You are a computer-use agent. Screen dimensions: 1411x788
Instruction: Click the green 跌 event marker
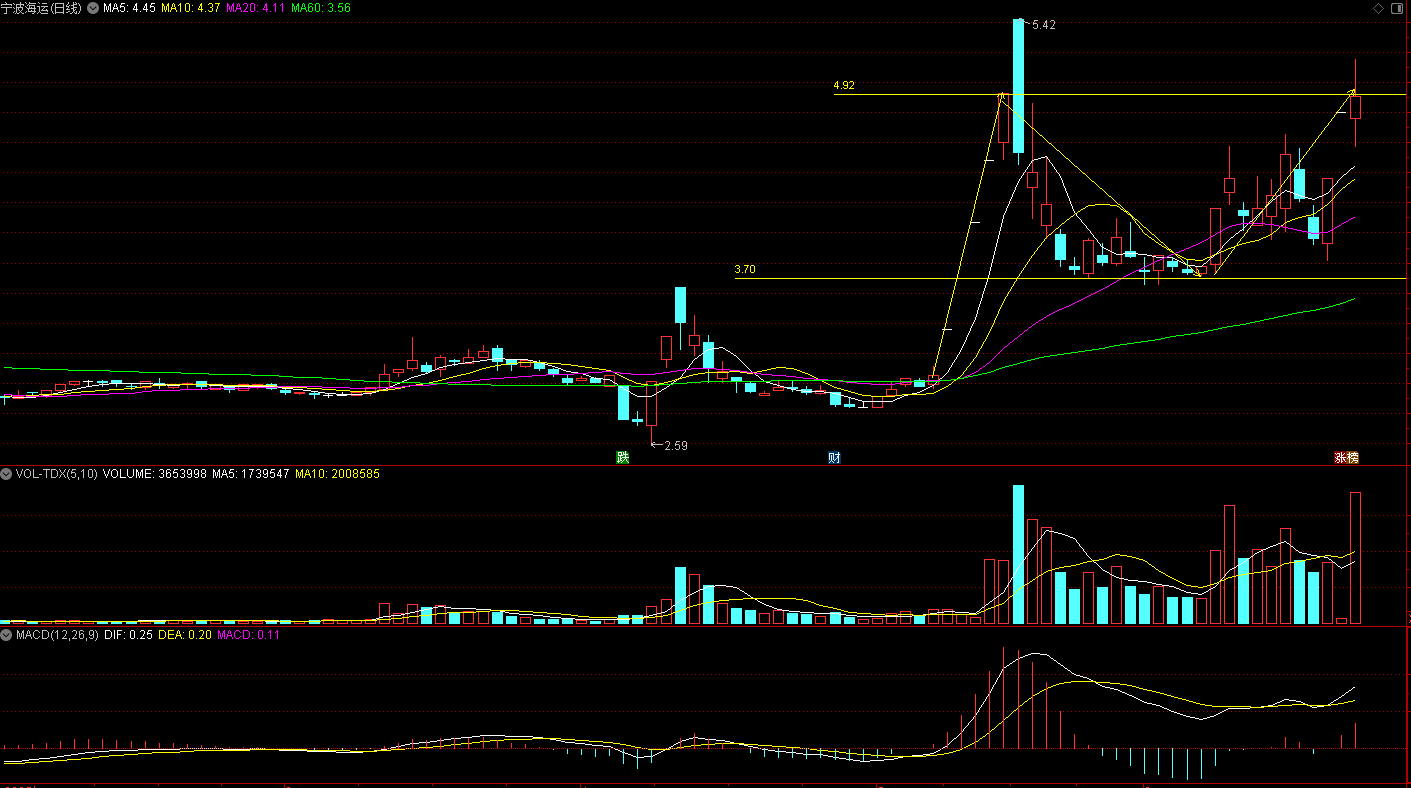tap(623, 458)
